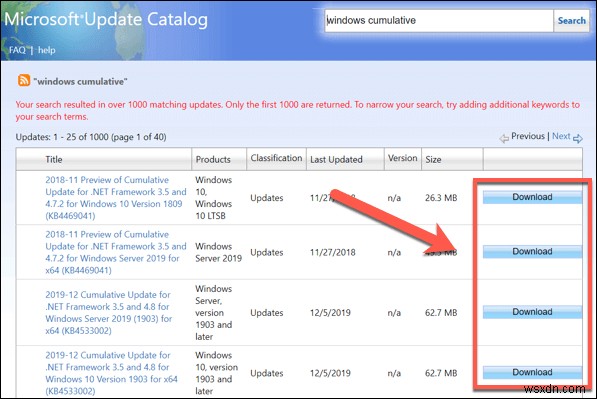The image size is (597, 399).
Task: Open the KB4533002 Windows Server 2019 (1903) title
Action: point(109,313)
